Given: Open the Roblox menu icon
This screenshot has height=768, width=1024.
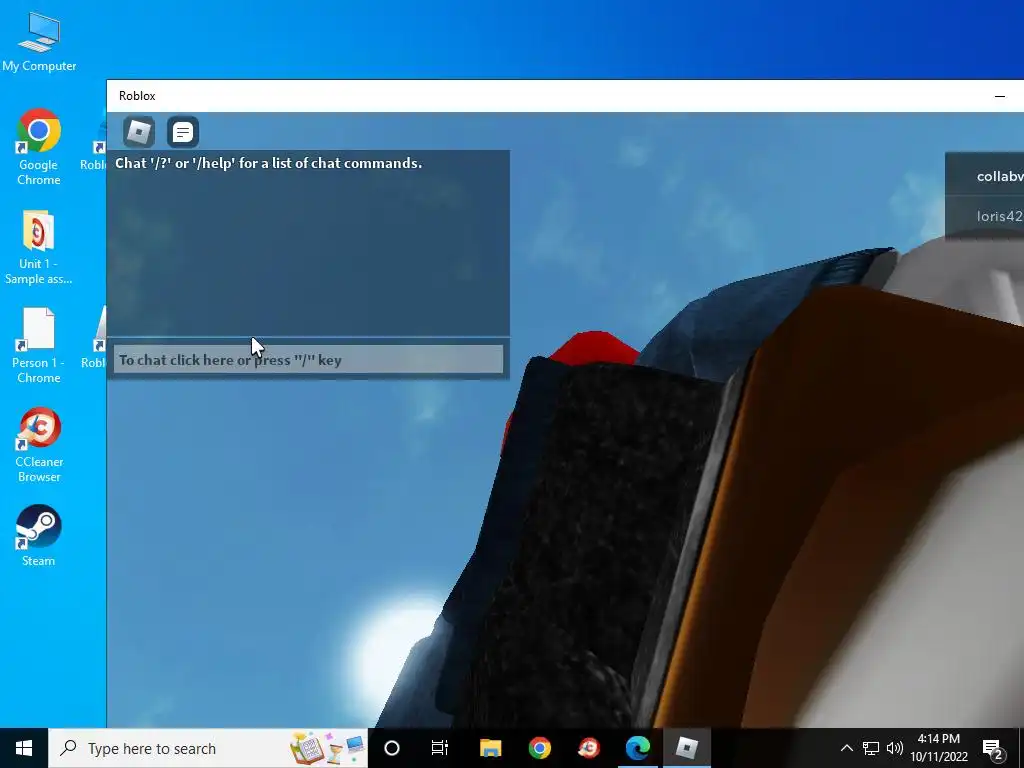Looking at the screenshot, I should (139, 132).
